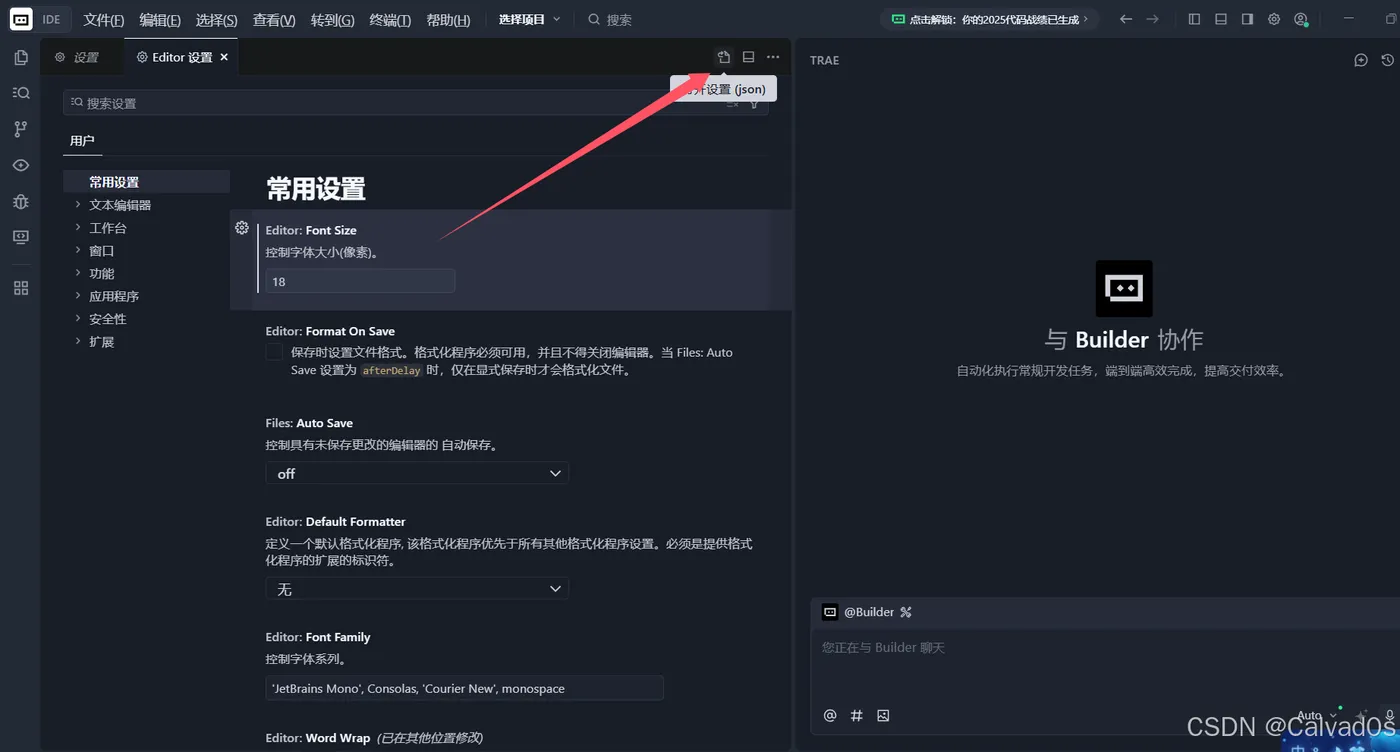Open the title bar settings gear
The height and width of the screenshot is (752, 1400).
point(1274,19)
